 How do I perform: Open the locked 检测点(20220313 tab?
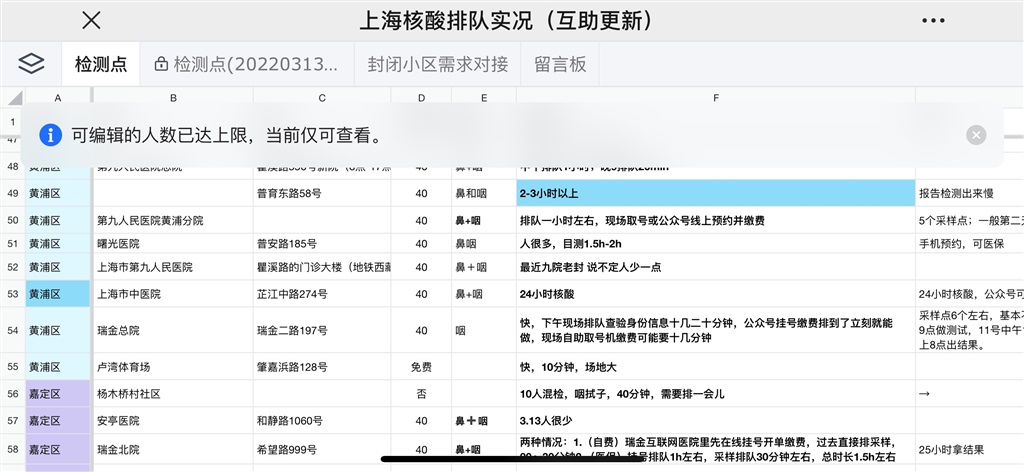[x=246, y=65]
